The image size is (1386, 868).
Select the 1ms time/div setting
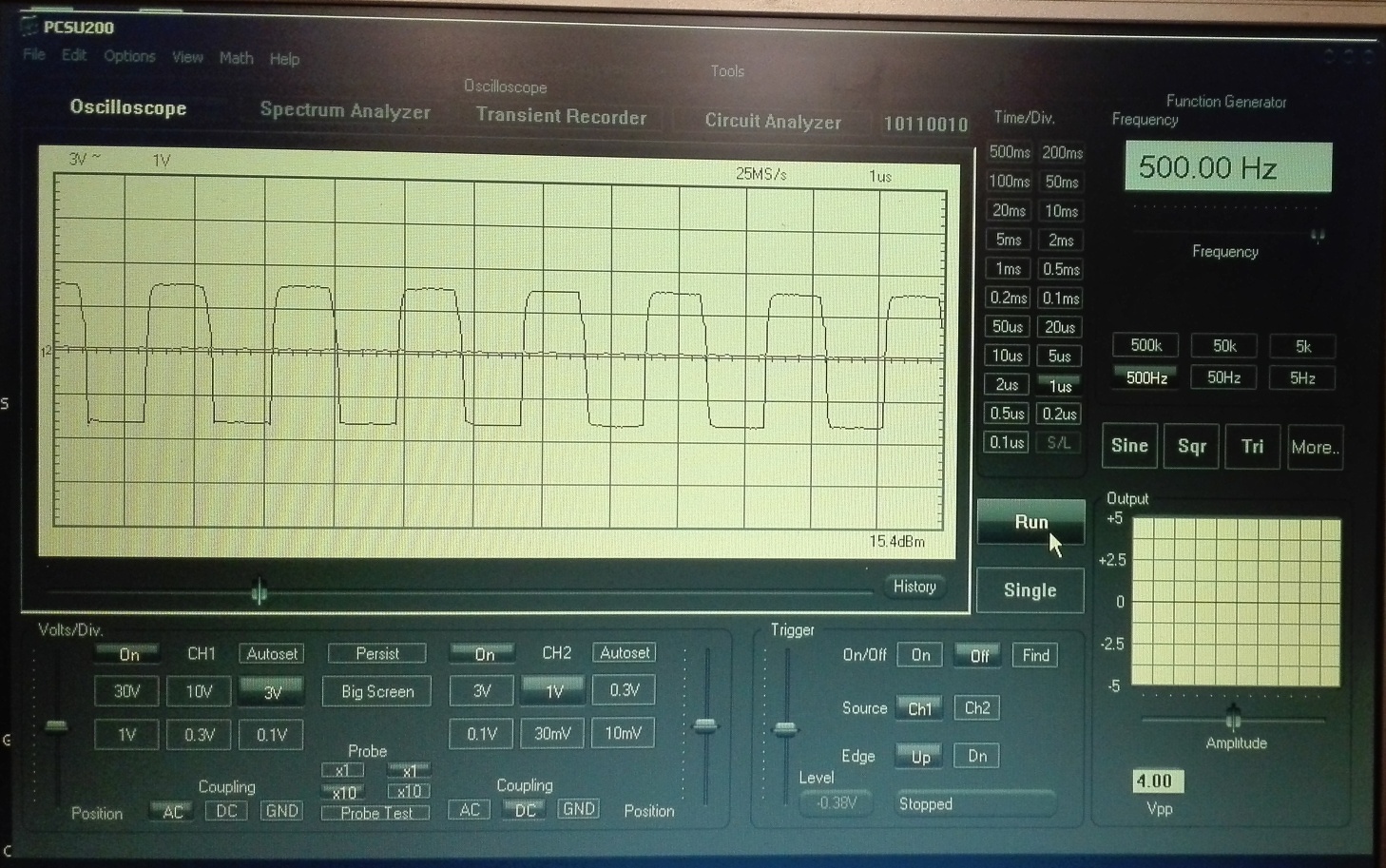pos(1008,269)
